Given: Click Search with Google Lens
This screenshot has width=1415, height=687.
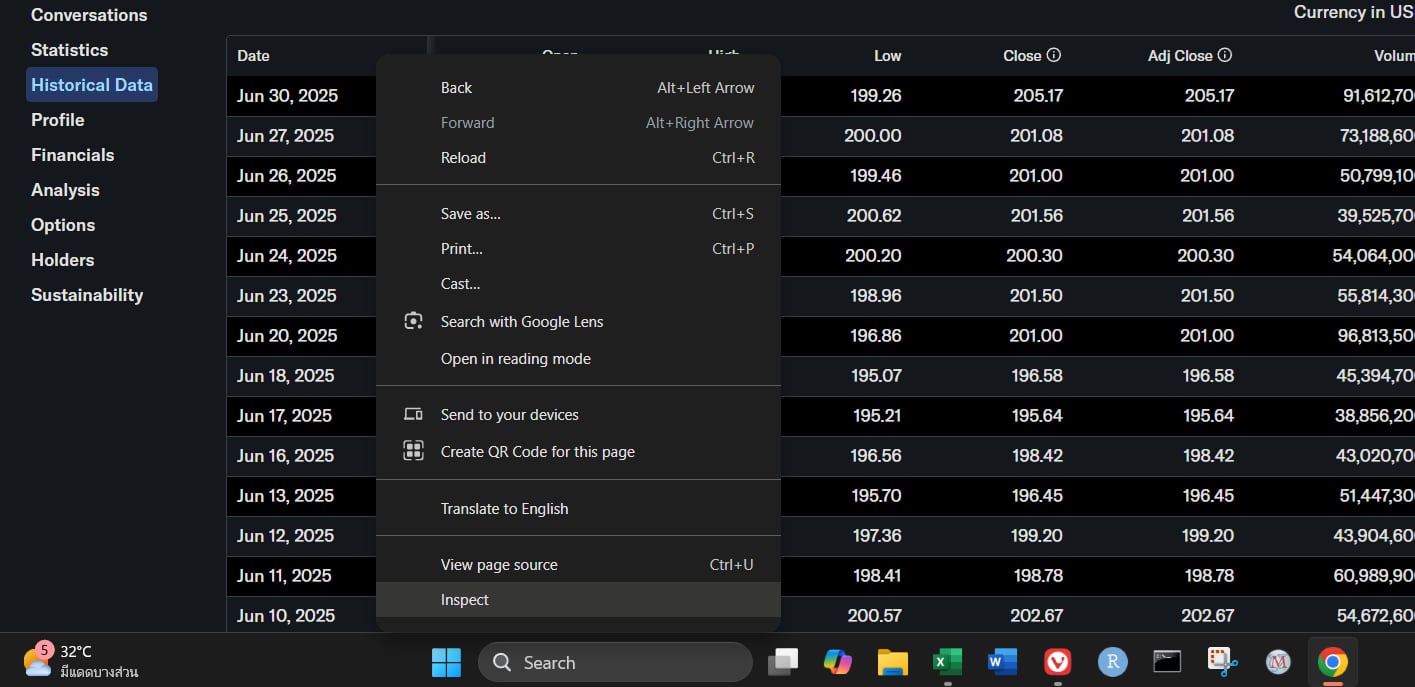Looking at the screenshot, I should (x=522, y=322).
